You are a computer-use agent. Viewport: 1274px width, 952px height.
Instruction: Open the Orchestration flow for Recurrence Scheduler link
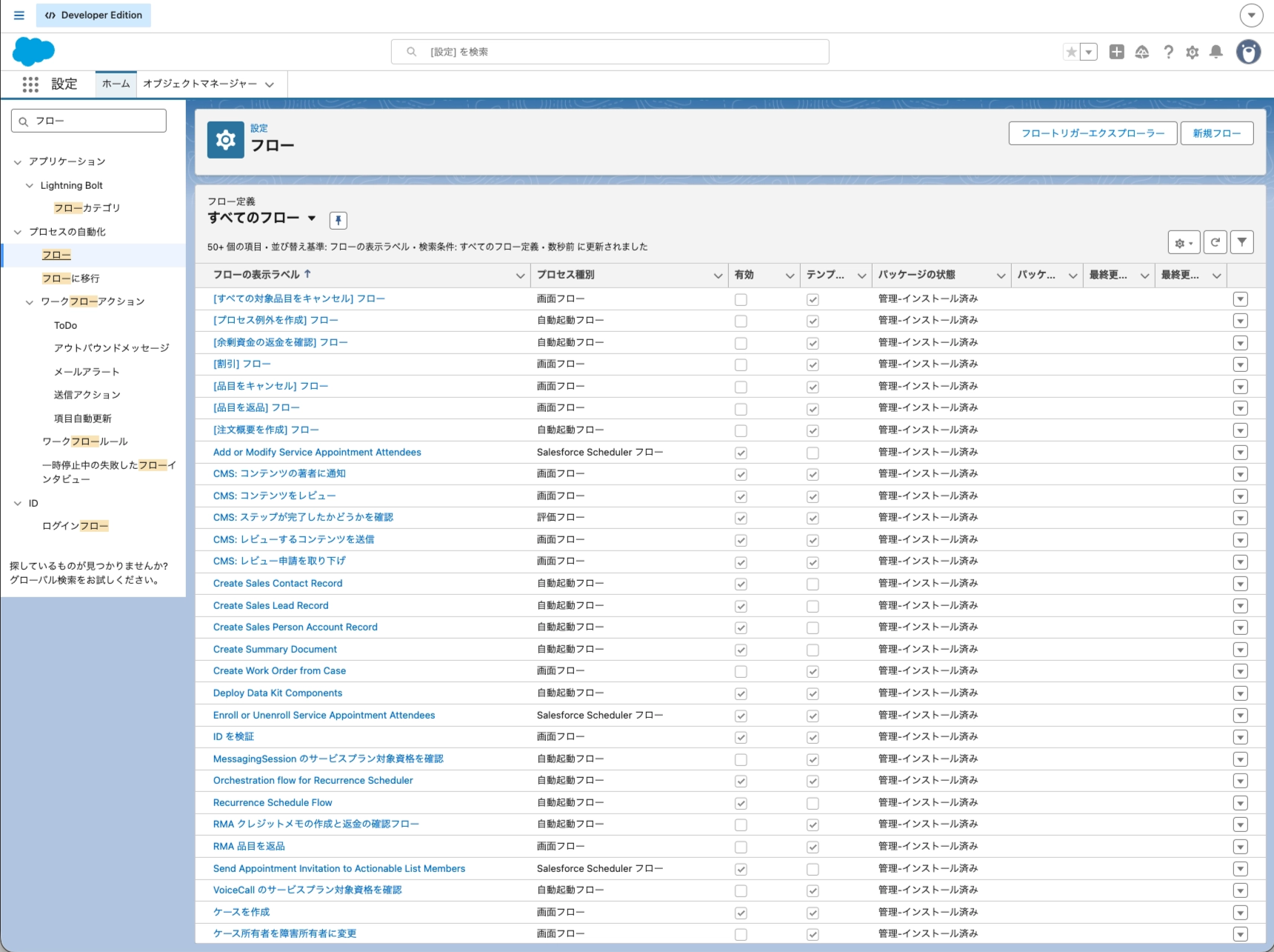[x=313, y=780]
